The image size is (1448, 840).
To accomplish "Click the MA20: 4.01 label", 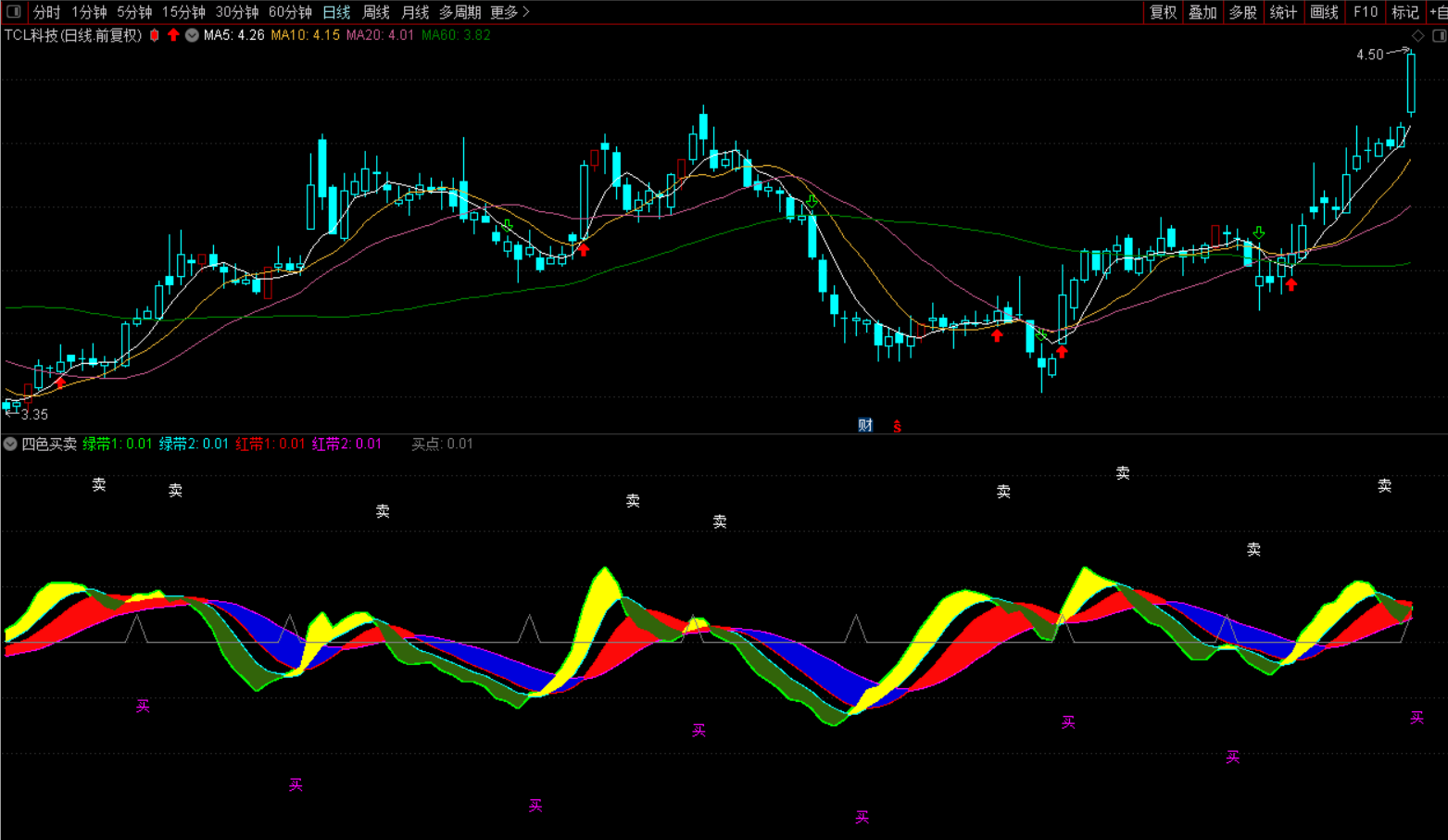I will pos(381,35).
